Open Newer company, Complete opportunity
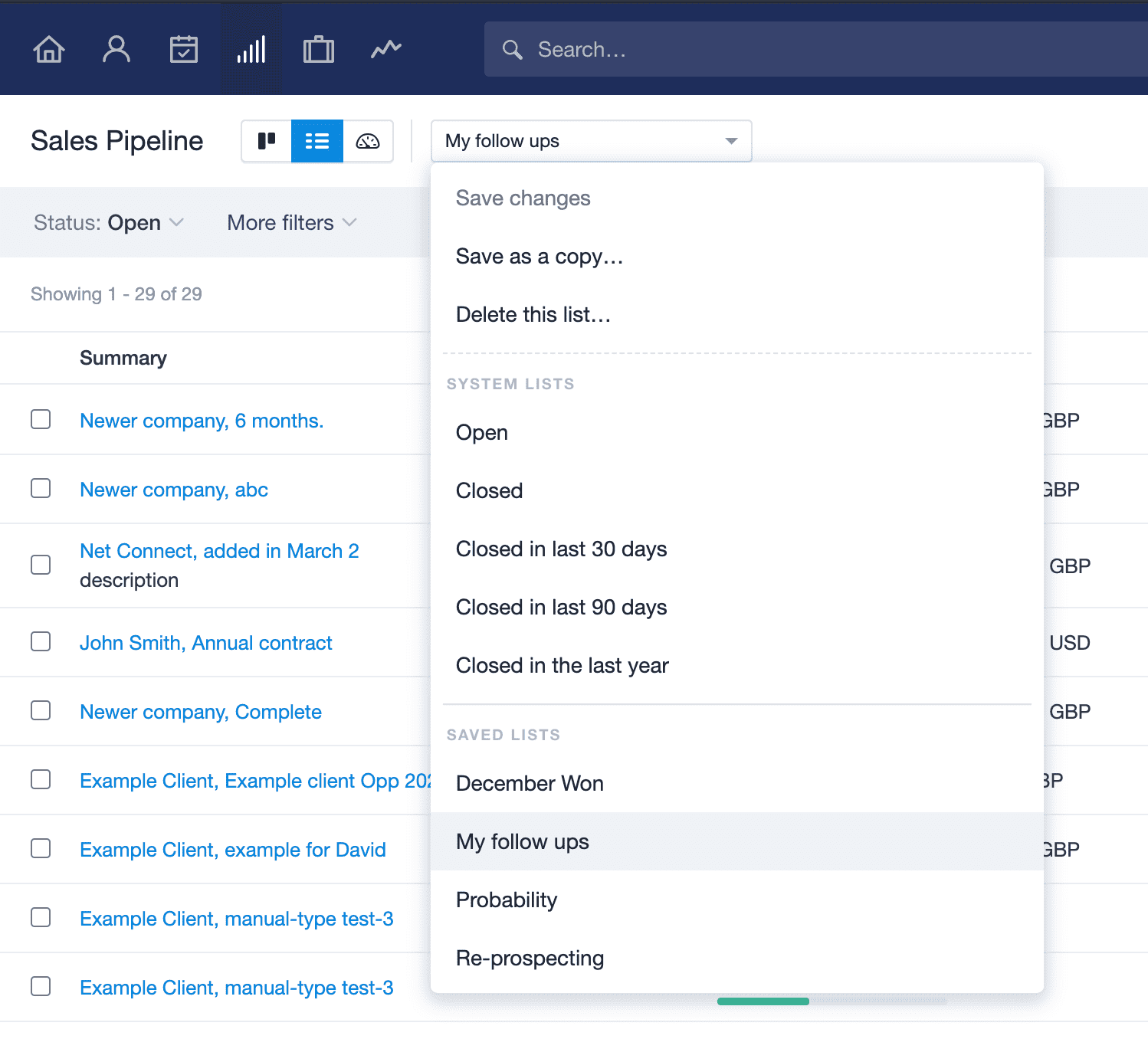Screen dimensions: 1148x1039 coord(201,712)
